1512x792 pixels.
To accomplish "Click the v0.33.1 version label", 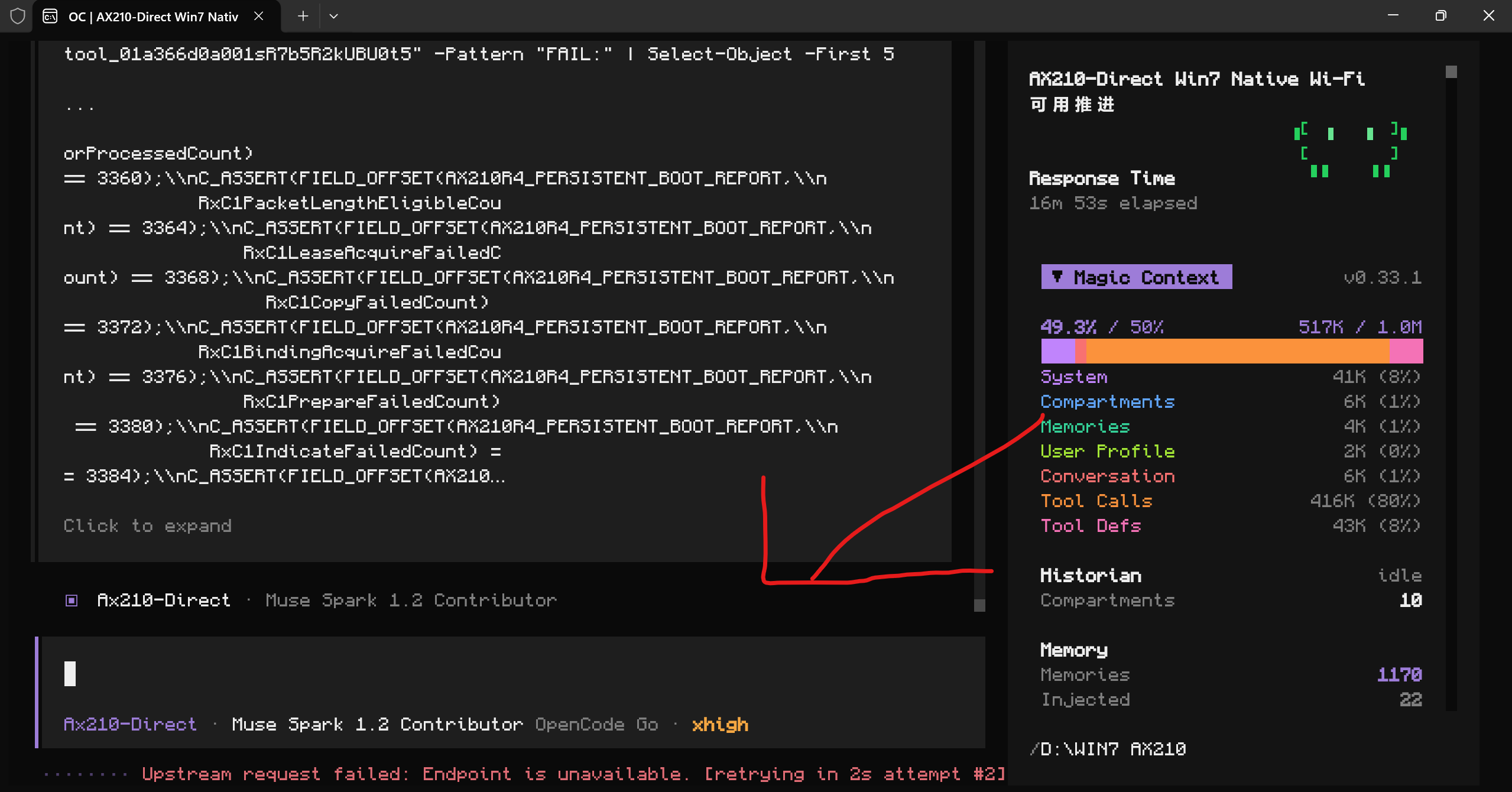I will pyautogui.click(x=1383, y=277).
